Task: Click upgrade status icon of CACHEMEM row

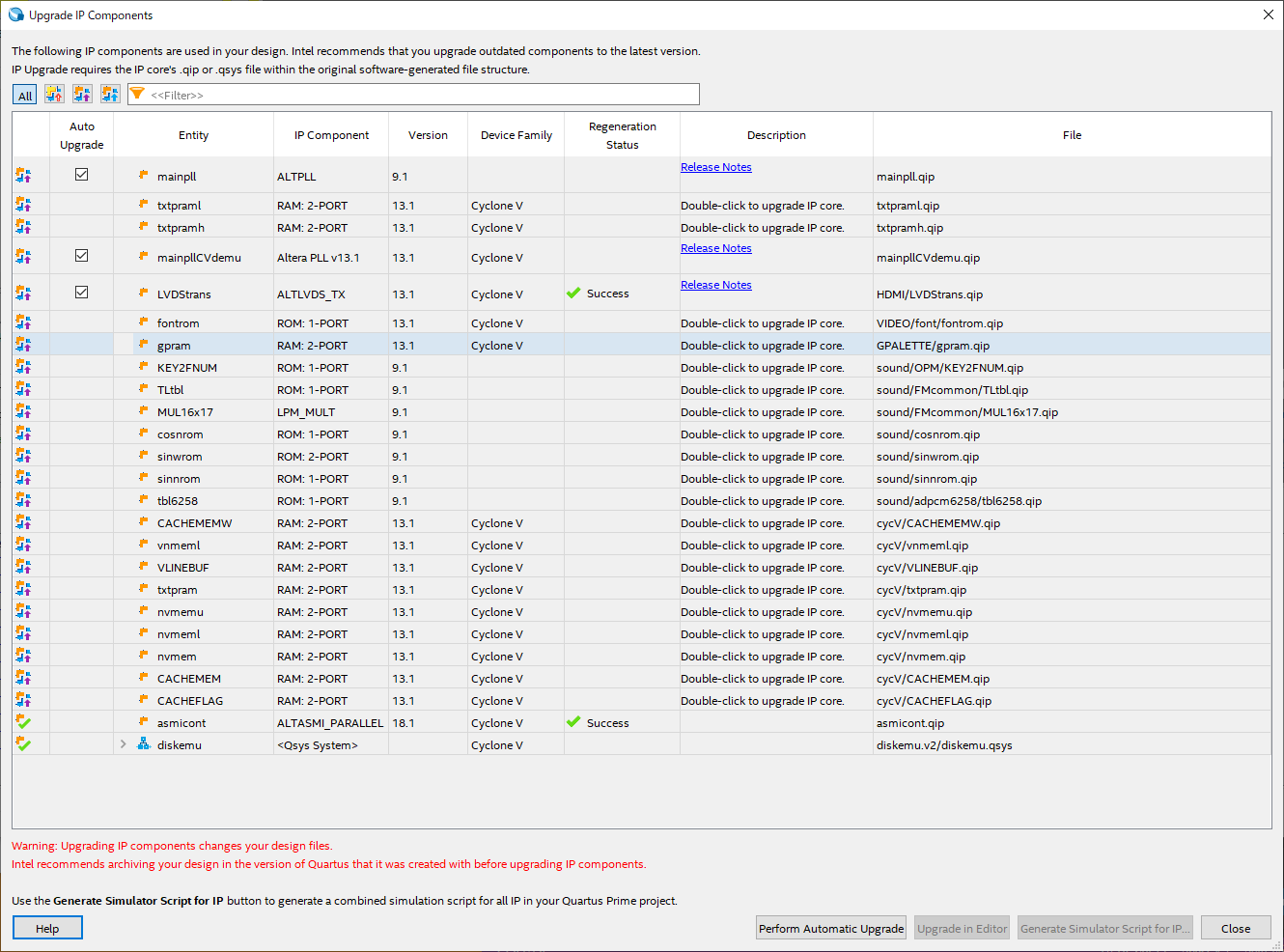Action: pos(23,678)
